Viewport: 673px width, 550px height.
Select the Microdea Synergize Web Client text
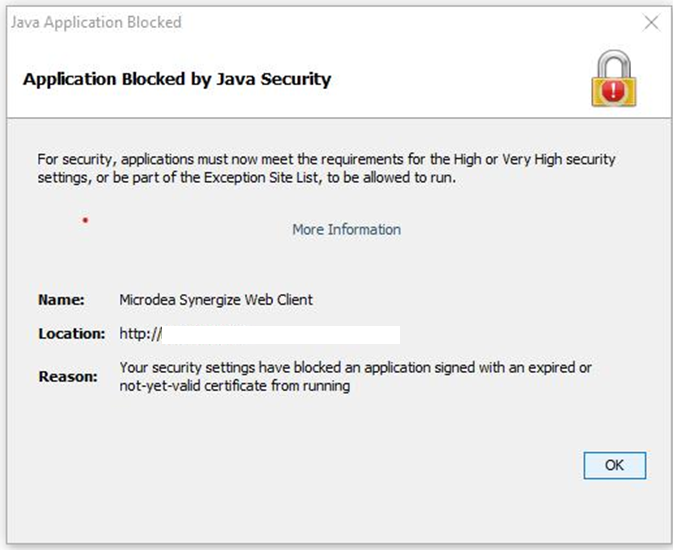(216, 300)
